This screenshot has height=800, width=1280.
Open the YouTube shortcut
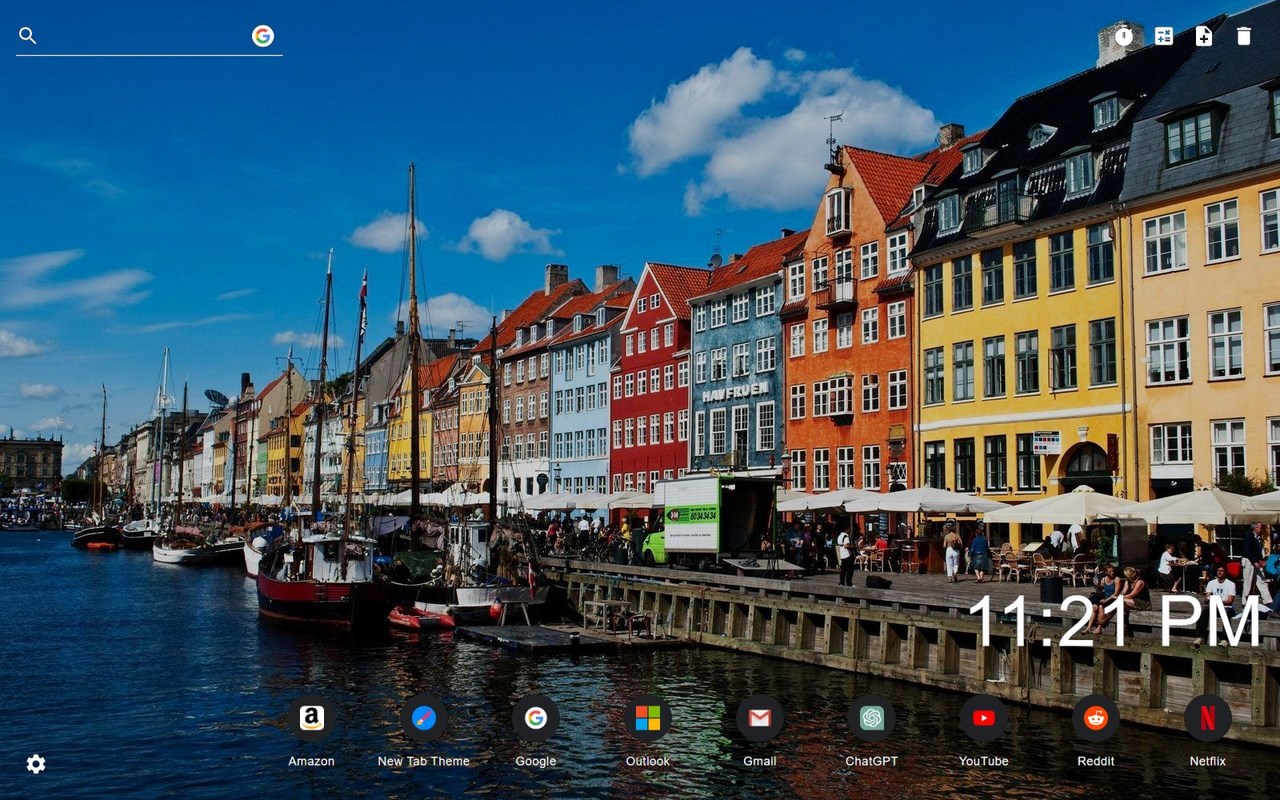(x=984, y=718)
